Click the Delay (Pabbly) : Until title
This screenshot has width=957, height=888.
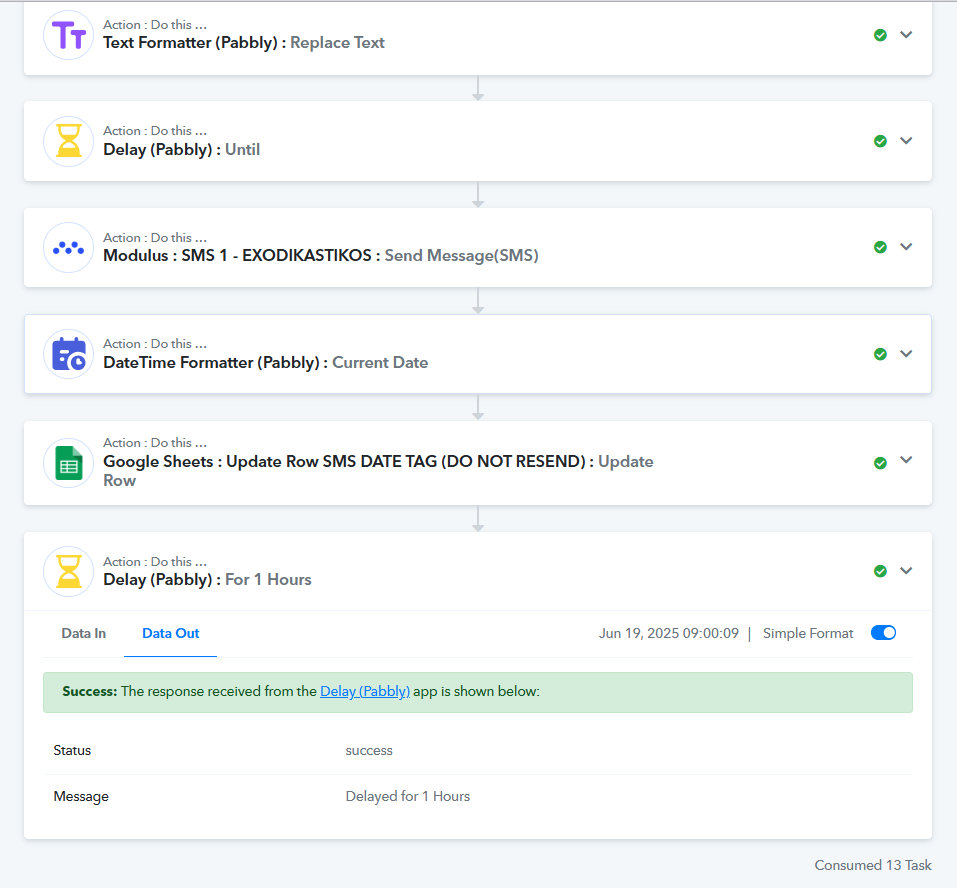181,150
